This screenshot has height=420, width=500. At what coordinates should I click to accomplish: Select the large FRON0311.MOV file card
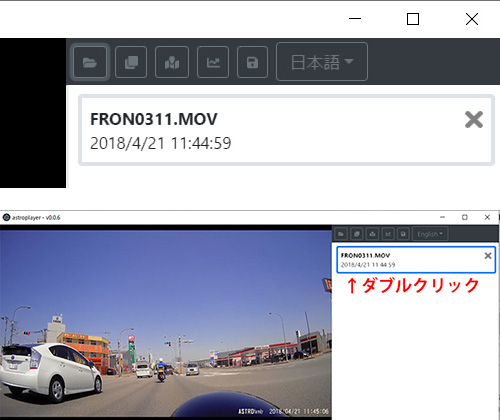coord(287,130)
